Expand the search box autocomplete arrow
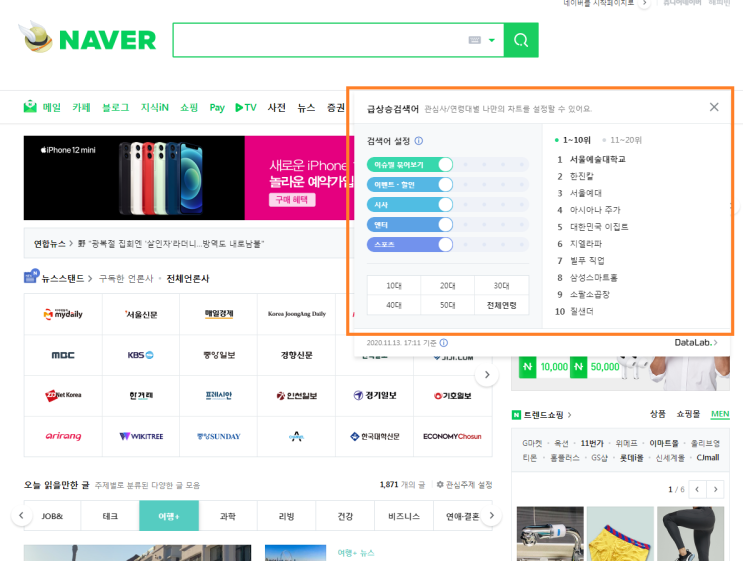This screenshot has height=561, width=743. point(492,40)
